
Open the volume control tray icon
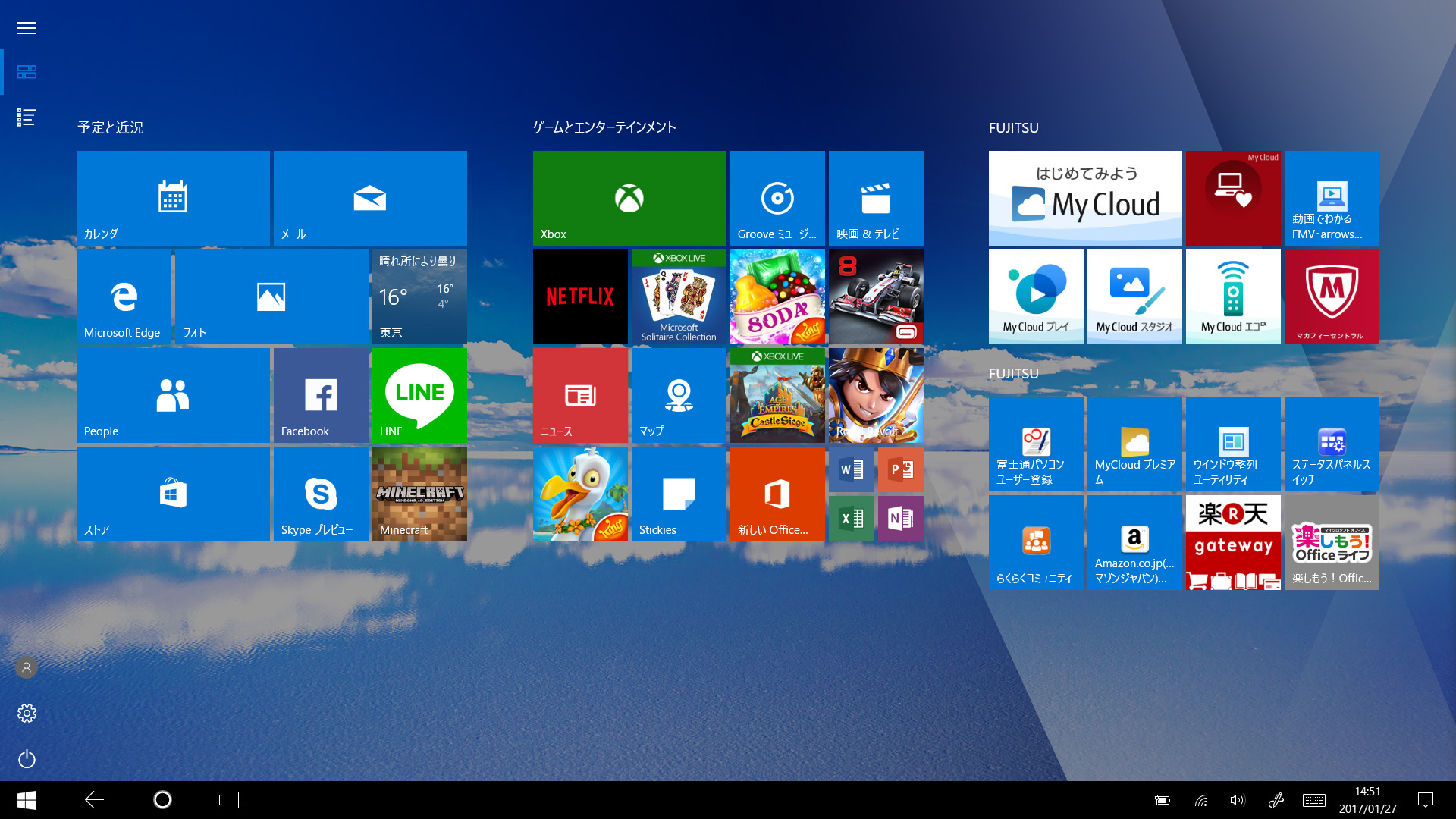coord(1238,800)
